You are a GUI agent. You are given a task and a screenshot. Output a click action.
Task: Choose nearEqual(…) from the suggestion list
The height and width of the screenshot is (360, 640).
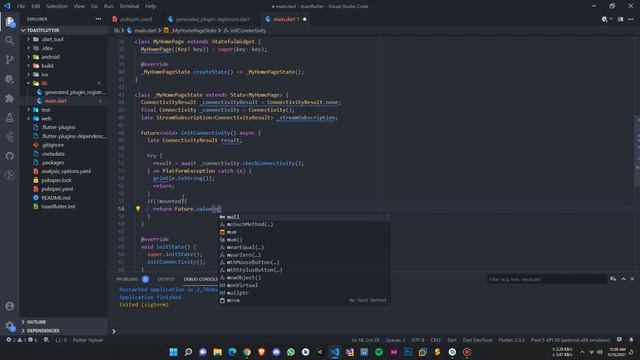304,247
